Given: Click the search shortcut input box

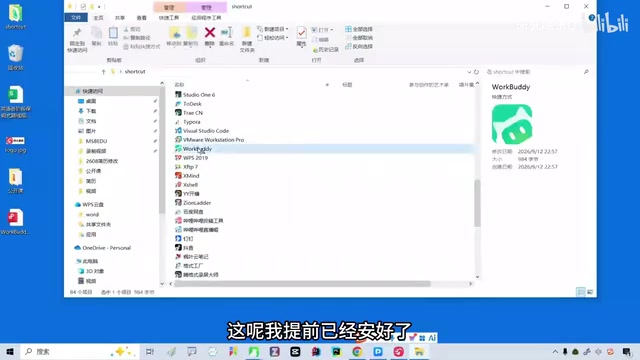Looking at the screenshot, I should tap(537, 72).
